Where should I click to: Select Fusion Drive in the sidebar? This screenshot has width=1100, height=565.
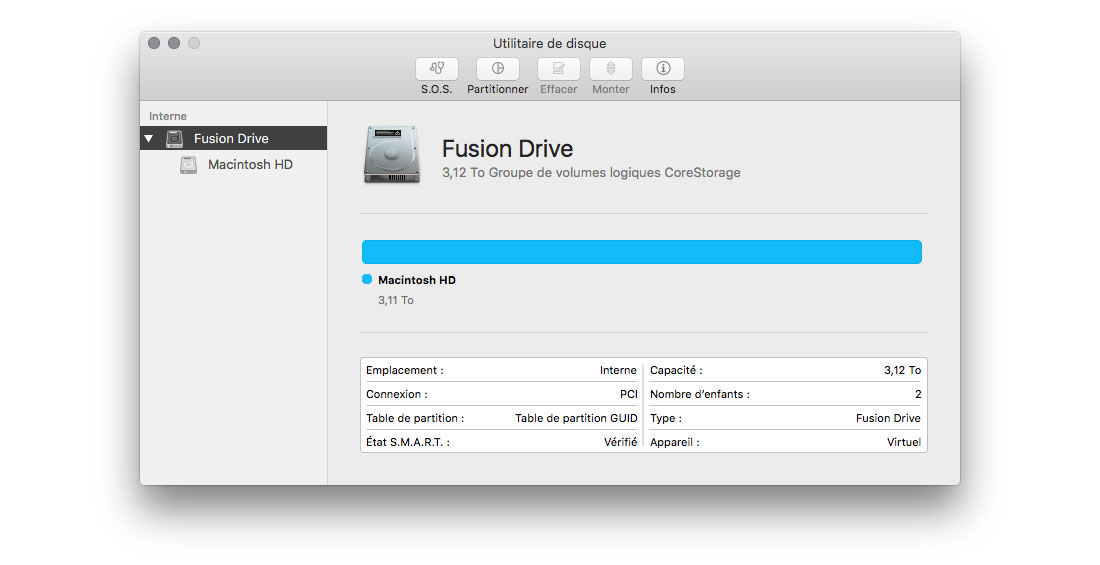click(234, 138)
